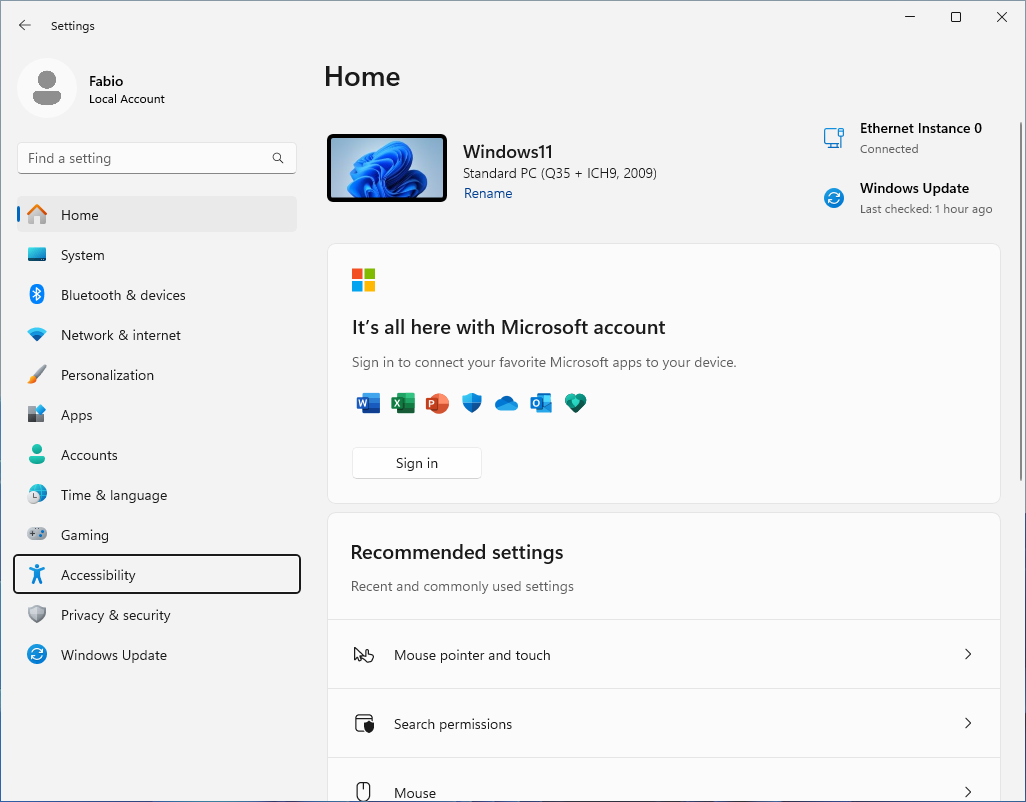The height and width of the screenshot is (802, 1026).
Task: Click the Personalization paintbrush icon
Action: tap(37, 374)
